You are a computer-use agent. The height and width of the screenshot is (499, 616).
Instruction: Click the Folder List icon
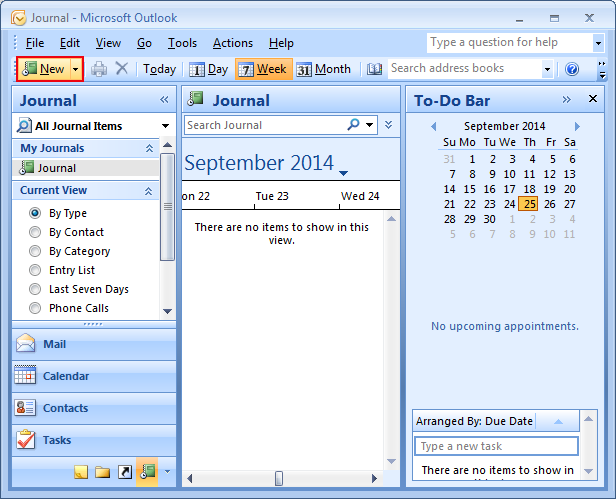coord(103,472)
